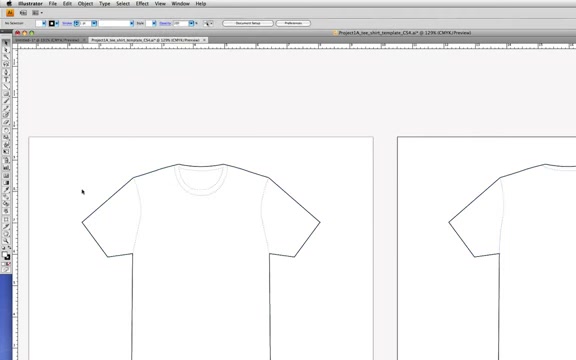The height and width of the screenshot is (360, 576).
Task: Select the Free Transform tool
Action: (x=6, y=152)
